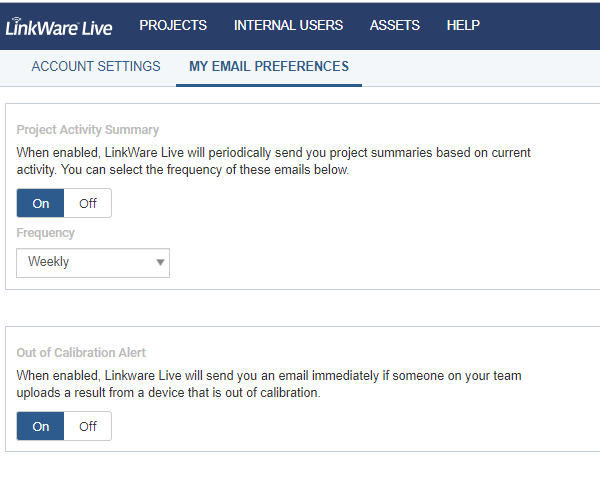Click the Out of Calibration Alert heading

coord(81,353)
